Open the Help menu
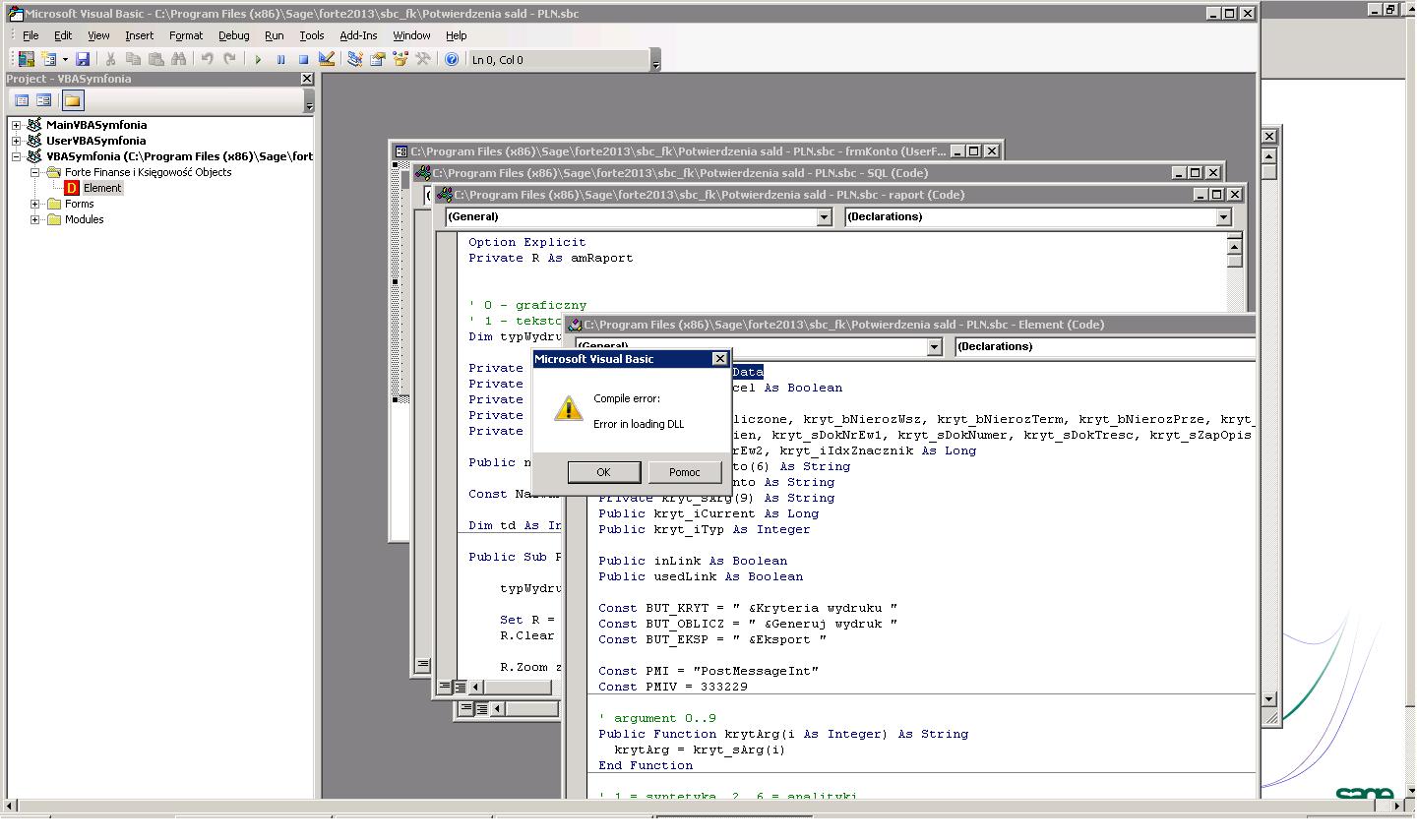The width and height of the screenshot is (1417, 840). point(456,35)
